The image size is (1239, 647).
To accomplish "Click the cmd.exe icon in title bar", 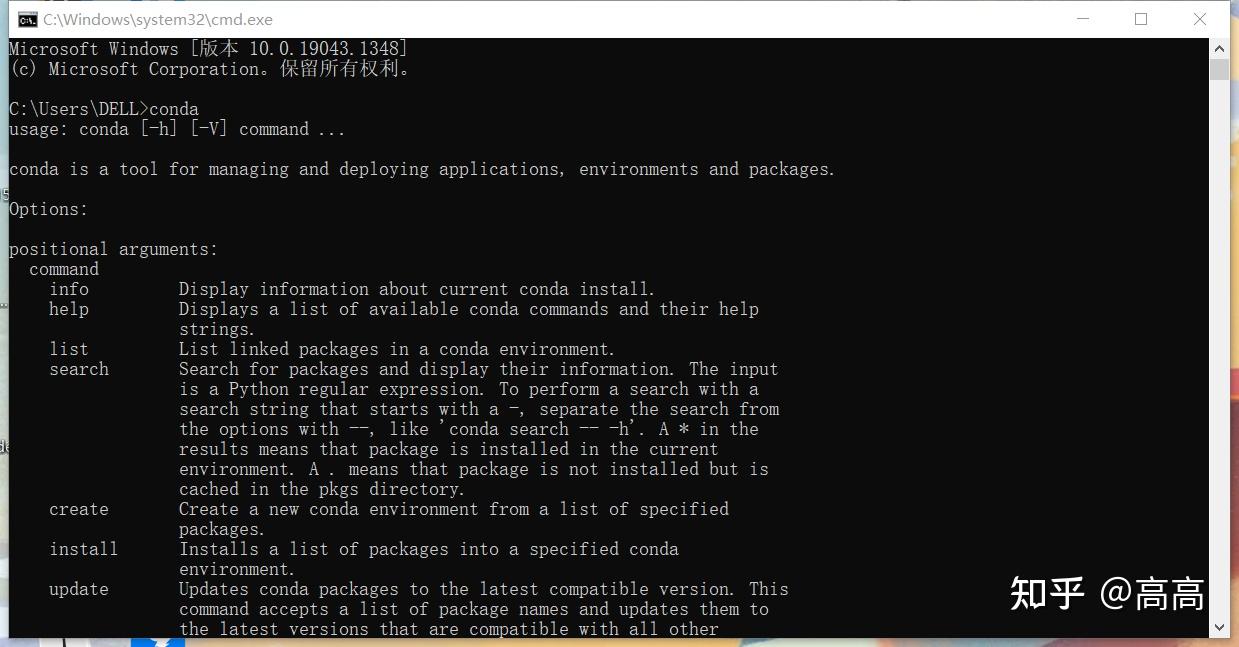I will click(27, 19).
